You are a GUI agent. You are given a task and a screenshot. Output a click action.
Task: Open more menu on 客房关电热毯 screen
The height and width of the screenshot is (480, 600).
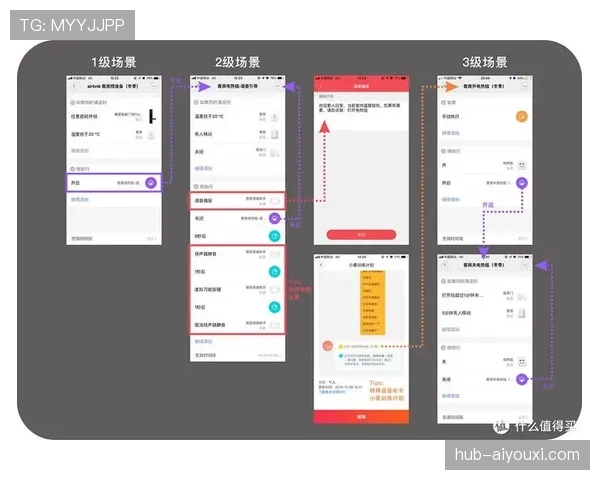pos(525,265)
